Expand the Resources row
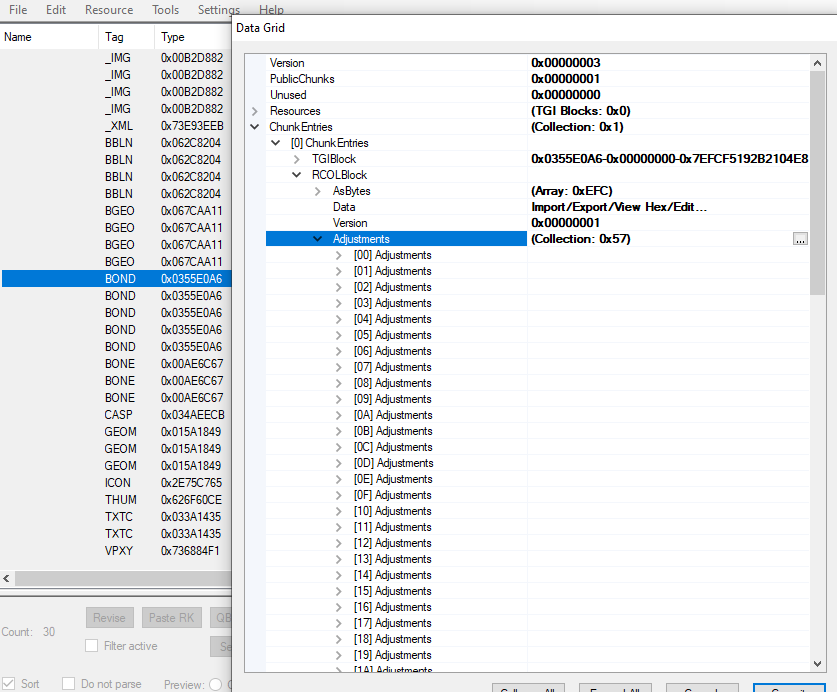 coord(255,111)
